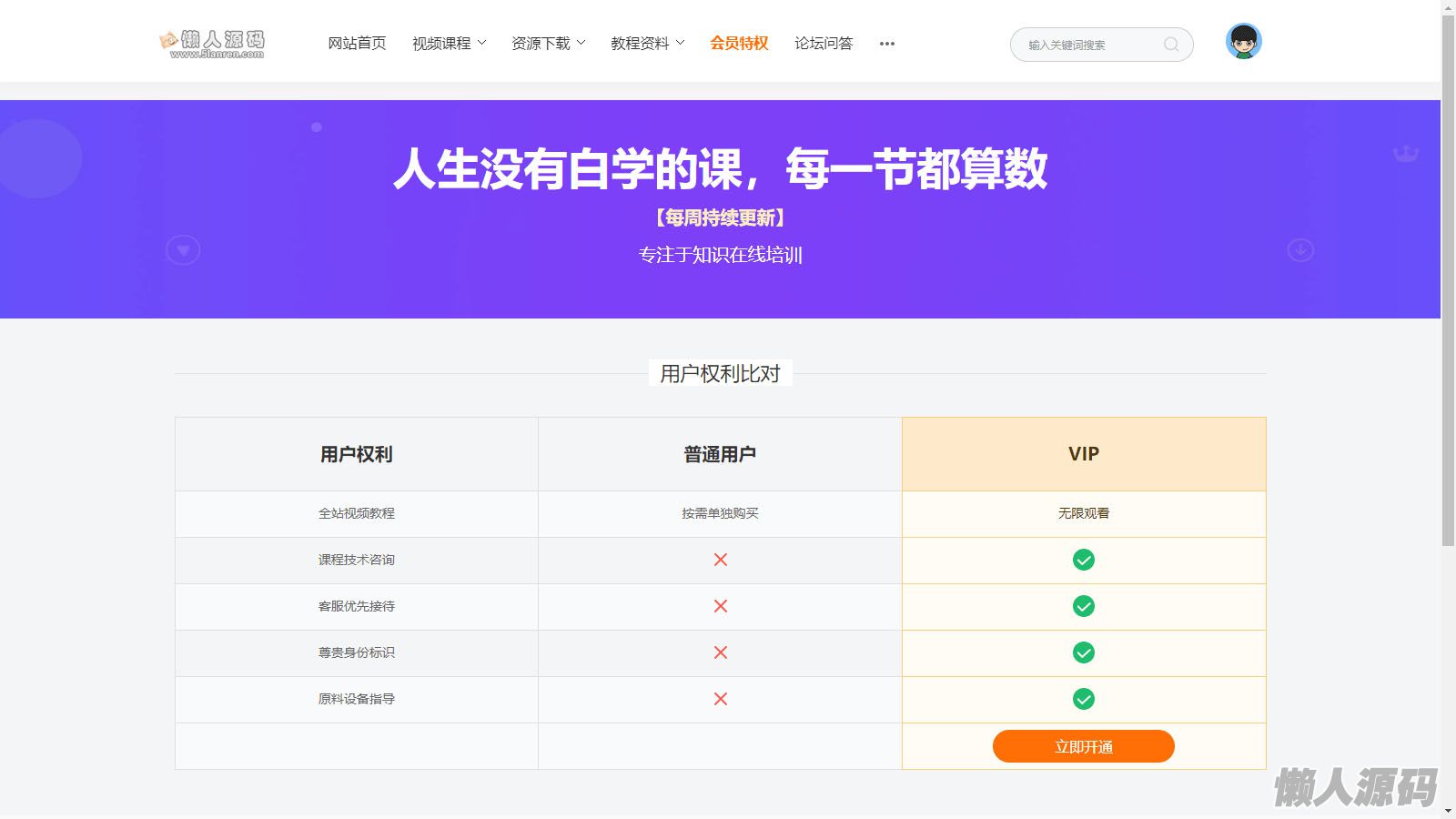Screen dimensions: 1456x819
Task: Select the 尊贵身份标识 row label
Action: point(357,652)
